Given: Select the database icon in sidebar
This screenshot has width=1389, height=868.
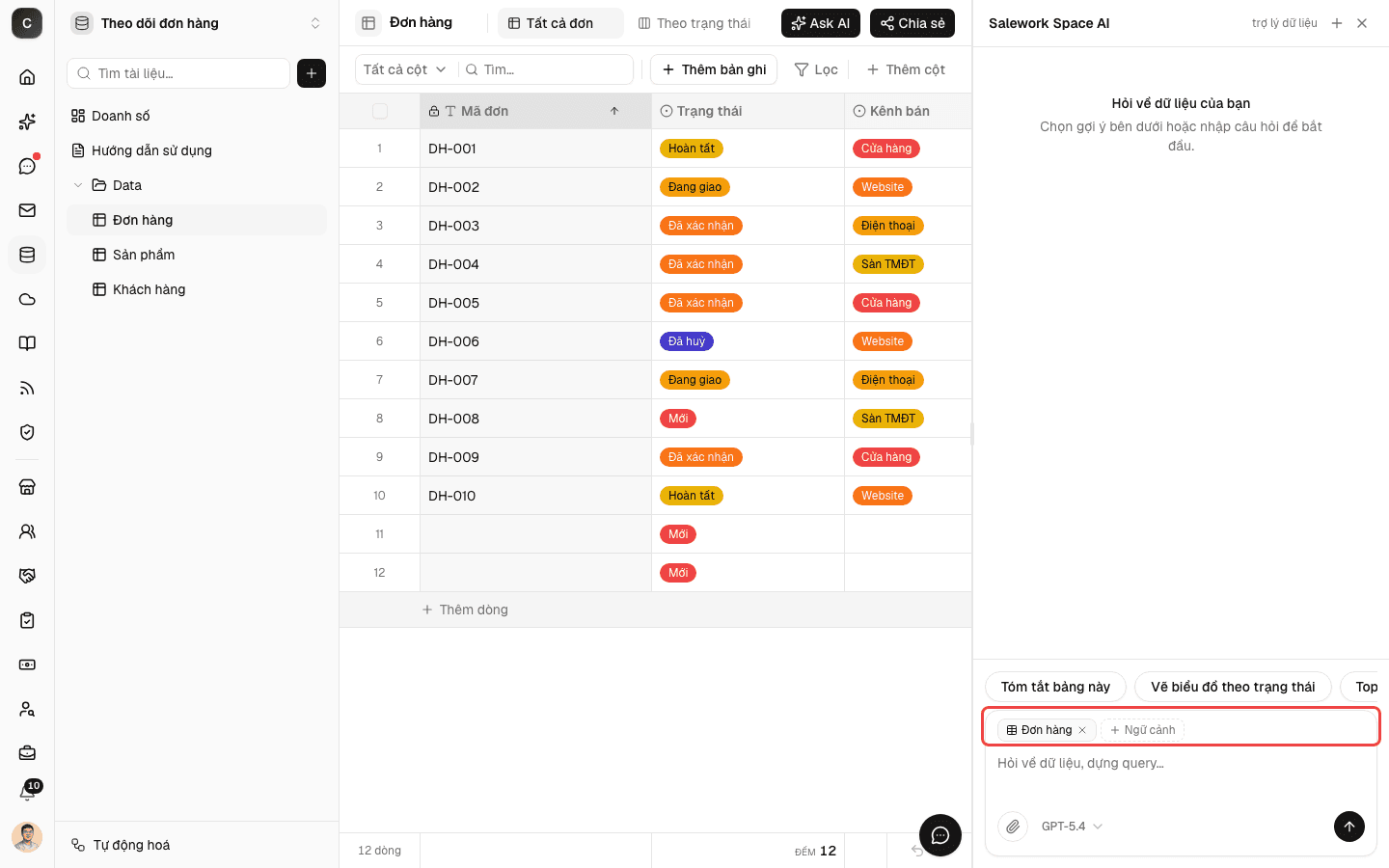Looking at the screenshot, I should coord(27,255).
